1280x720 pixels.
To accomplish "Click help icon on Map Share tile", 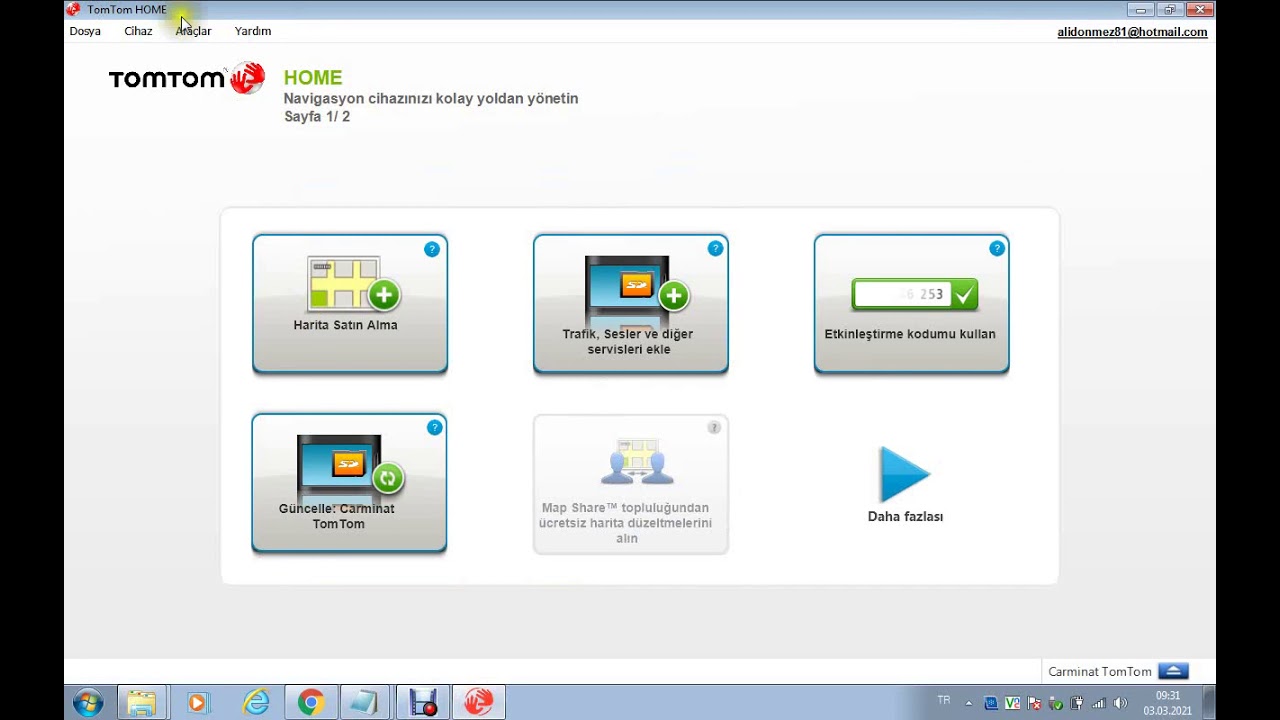I will tap(714, 427).
